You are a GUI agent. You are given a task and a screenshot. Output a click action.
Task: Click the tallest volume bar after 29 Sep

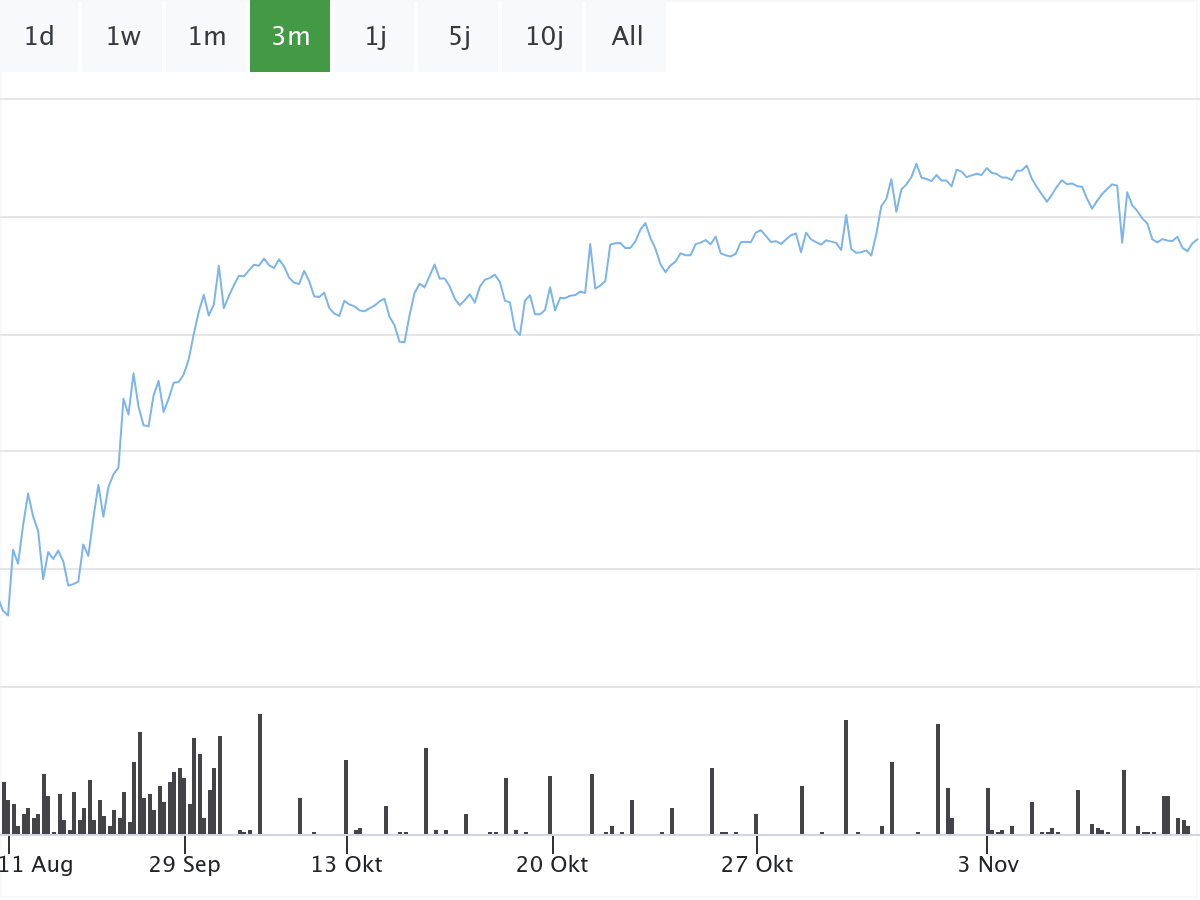(260, 774)
